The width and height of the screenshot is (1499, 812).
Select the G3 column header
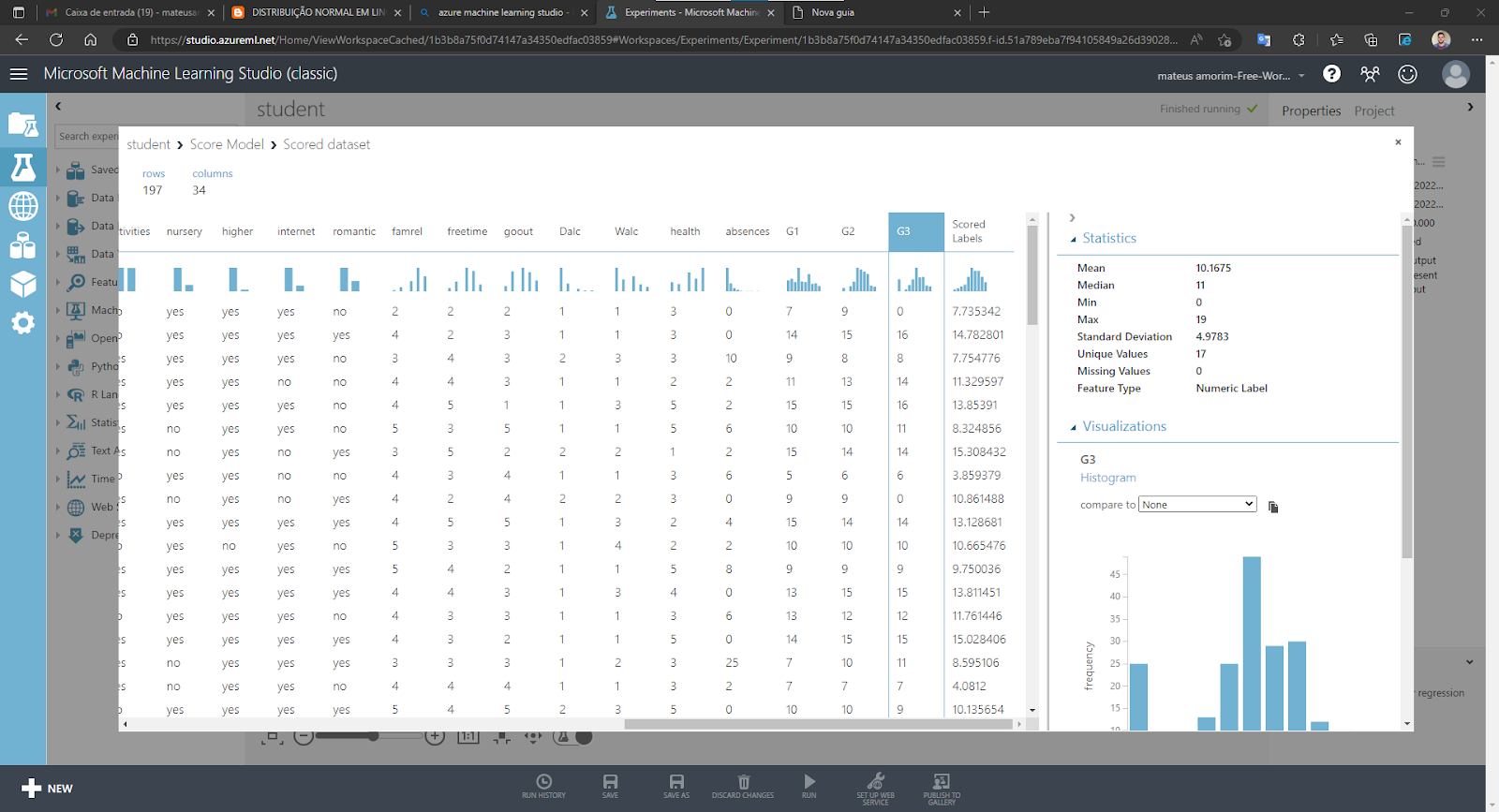pyautogui.click(x=915, y=231)
